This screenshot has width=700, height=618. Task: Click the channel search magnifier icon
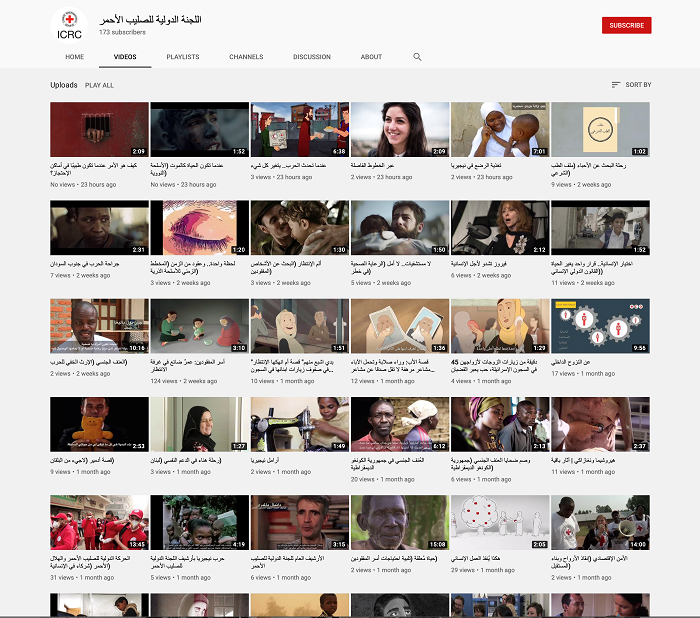(418, 57)
